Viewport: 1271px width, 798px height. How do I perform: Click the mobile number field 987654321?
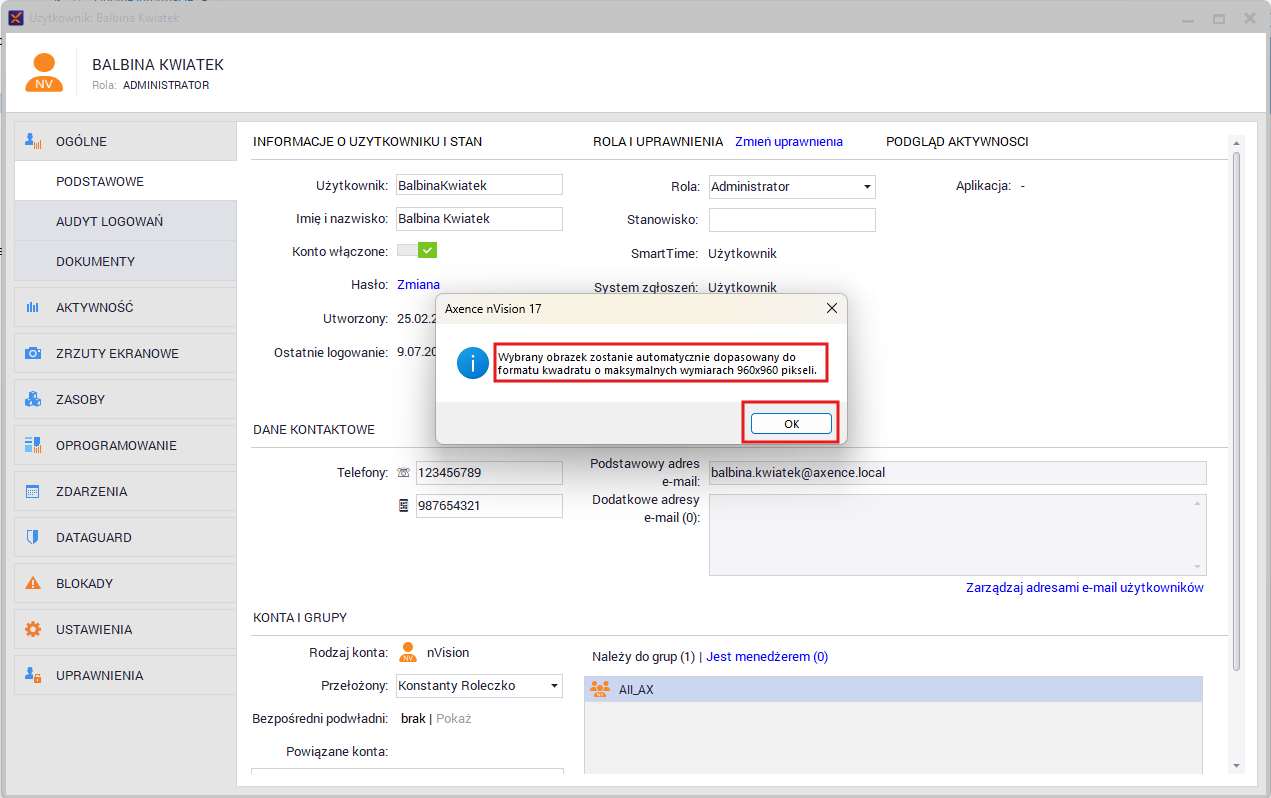(x=489, y=506)
